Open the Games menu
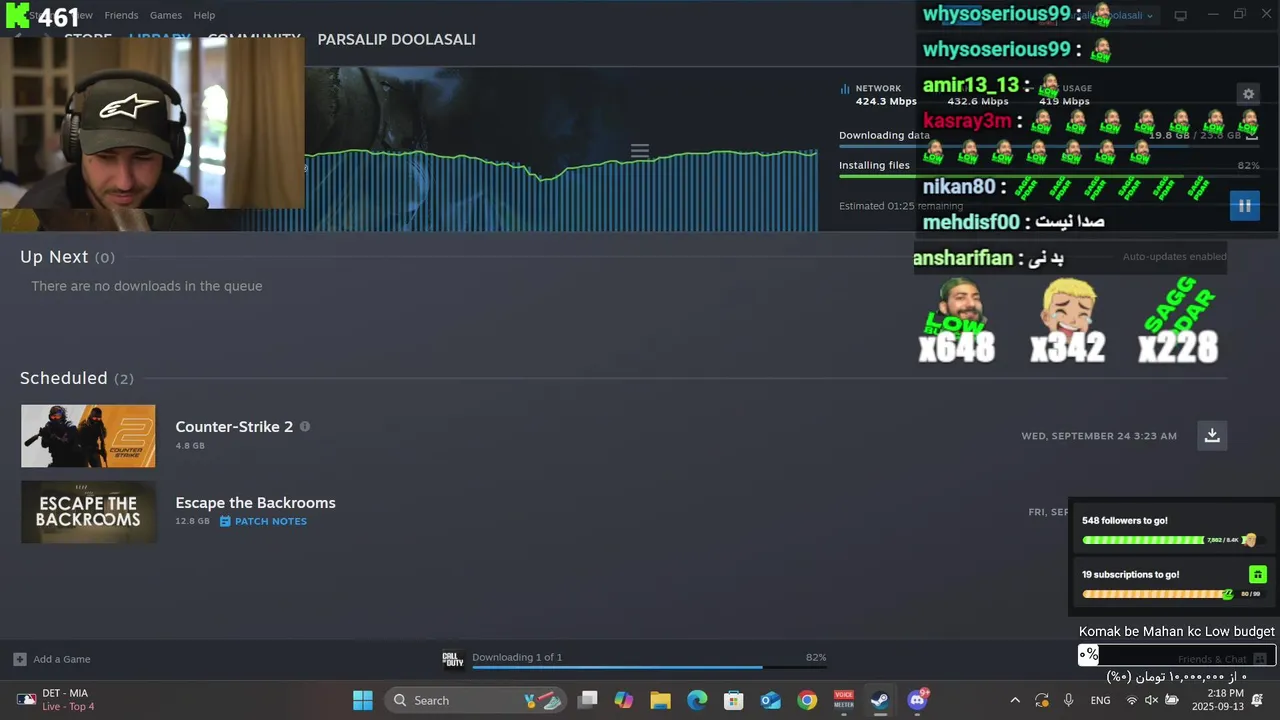Screen dimensions: 1280x720 pos(166,15)
